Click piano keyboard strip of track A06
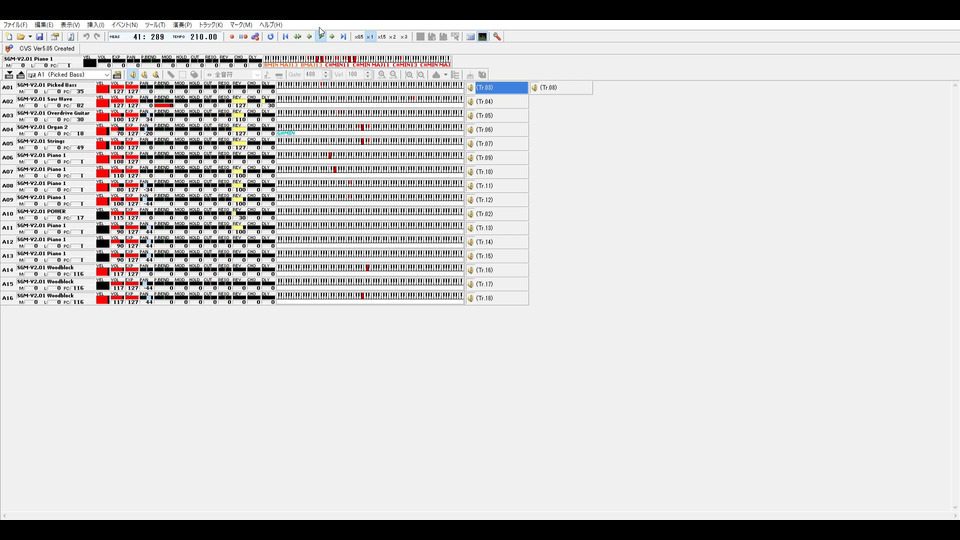Screen dimensions: 960x540 click(370, 156)
